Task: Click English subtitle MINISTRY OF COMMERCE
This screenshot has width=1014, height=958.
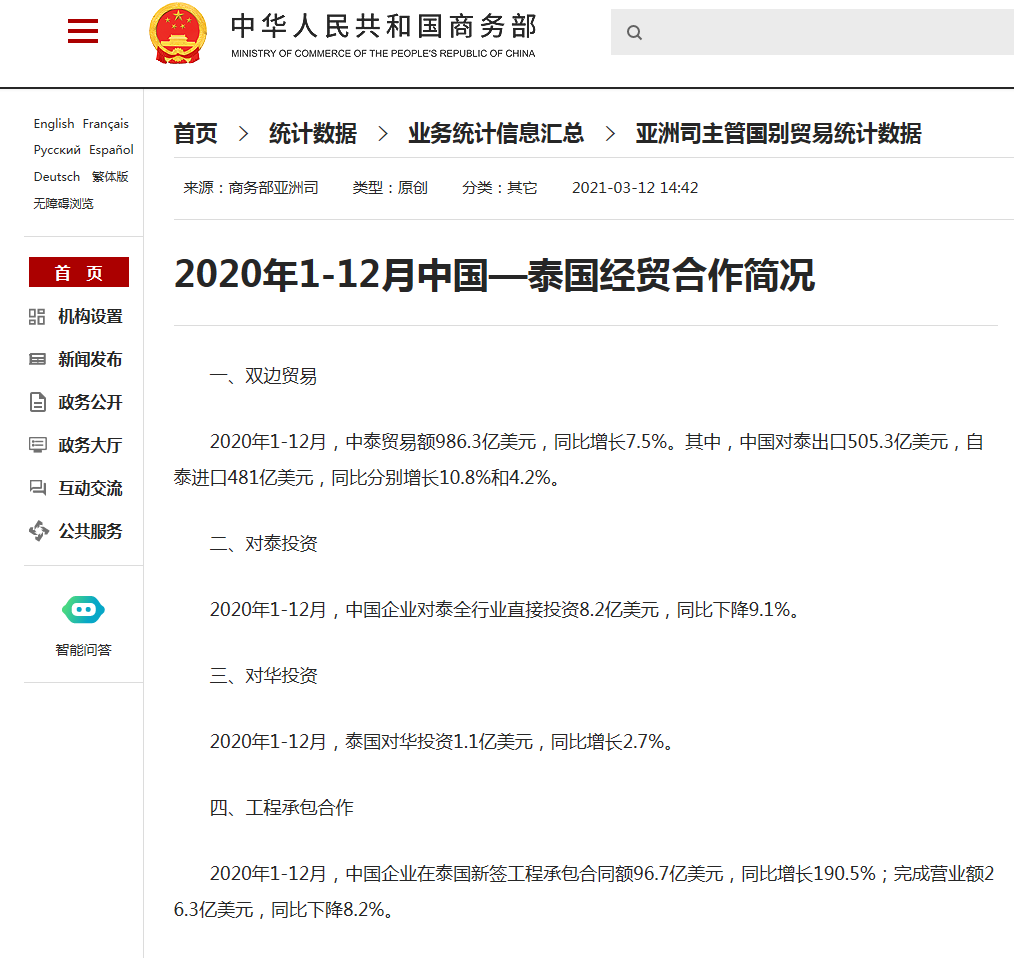Action: pos(383,54)
